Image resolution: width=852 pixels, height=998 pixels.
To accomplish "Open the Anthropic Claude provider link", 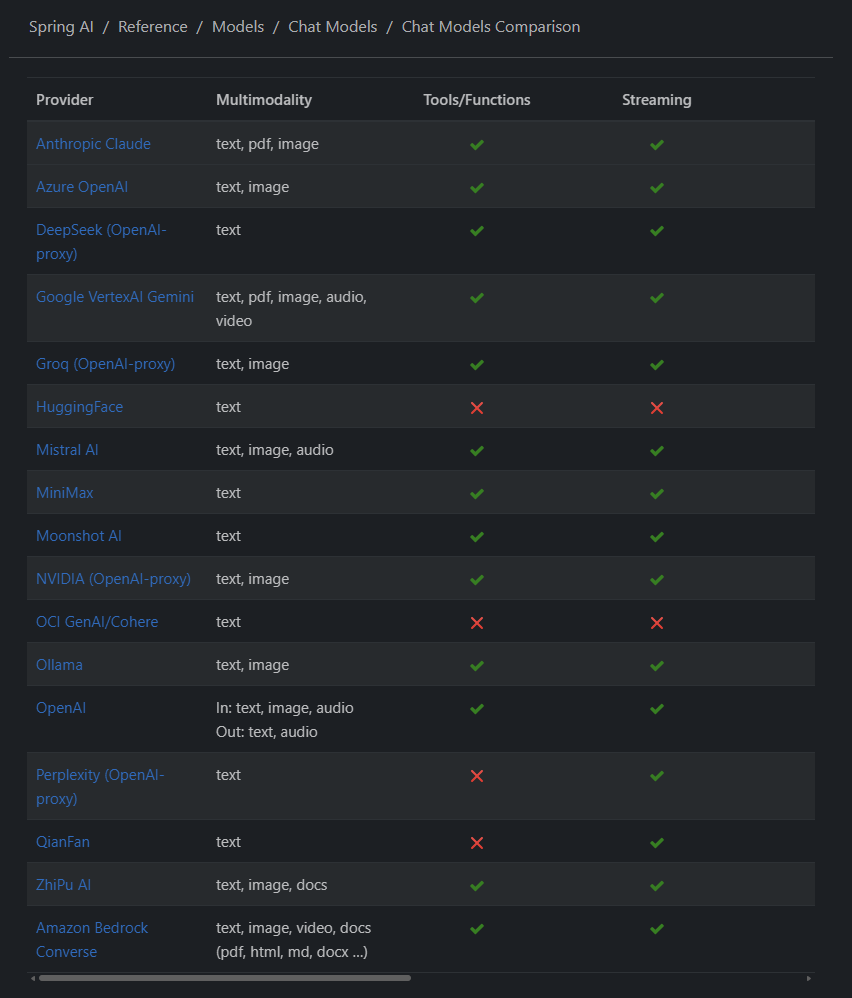I will tap(93, 144).
